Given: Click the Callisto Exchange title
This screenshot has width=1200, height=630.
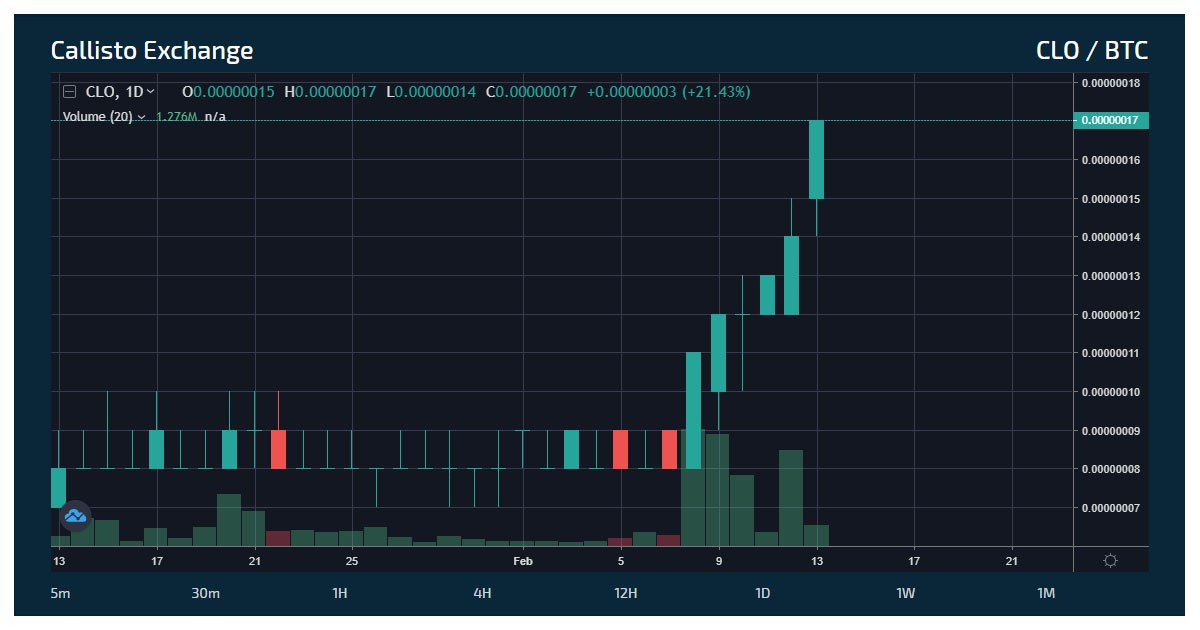Looking at the screenshot, I should pyautogui.click(x=152, y=51).
